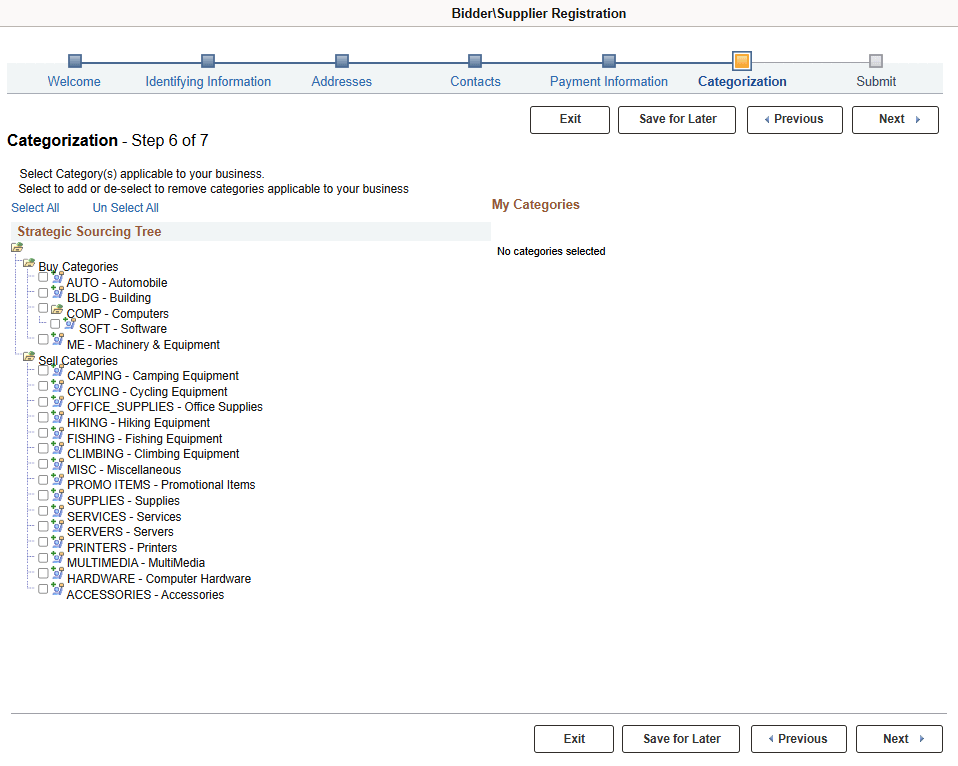Click the Submit step marker on the progress bar
Image resolution: width=958 pixels, height=766 pixels.
(x=876, y=60)
